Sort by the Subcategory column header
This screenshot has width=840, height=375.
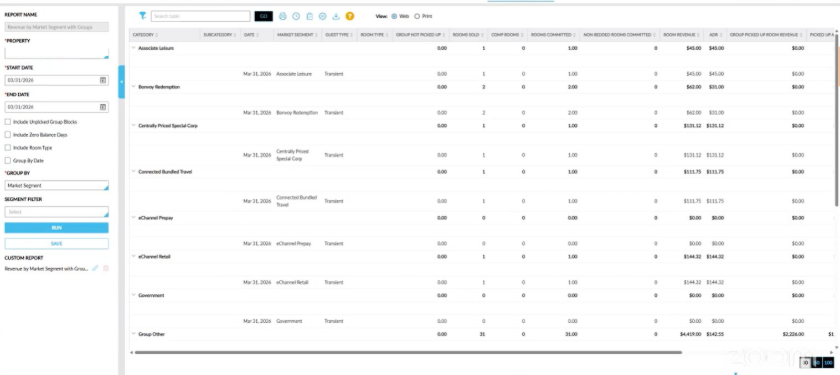pyautogui.click(x=220, y=35)
